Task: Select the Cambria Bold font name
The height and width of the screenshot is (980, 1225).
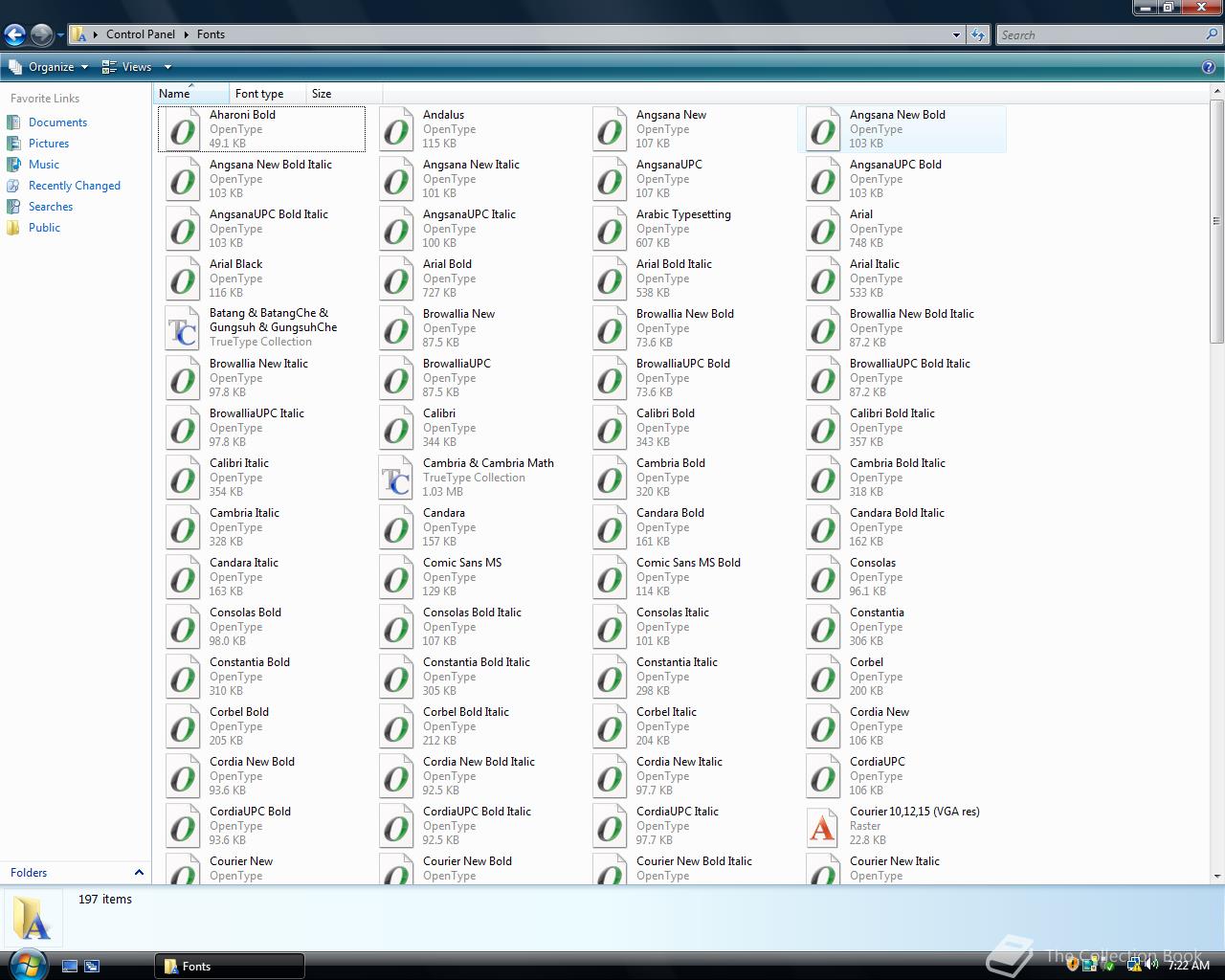Action: (671, 463)
